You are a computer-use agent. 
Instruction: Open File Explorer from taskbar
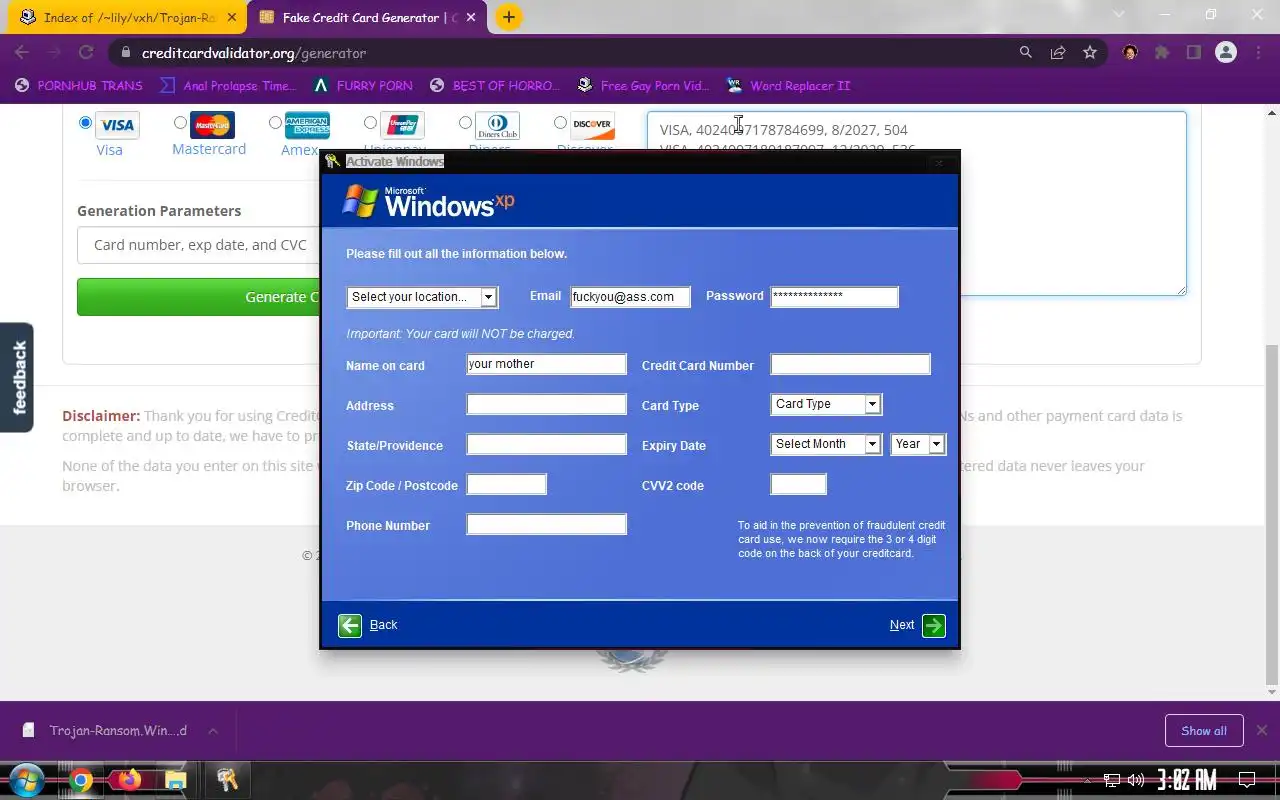pyautogui.click(x=176, y=780)
